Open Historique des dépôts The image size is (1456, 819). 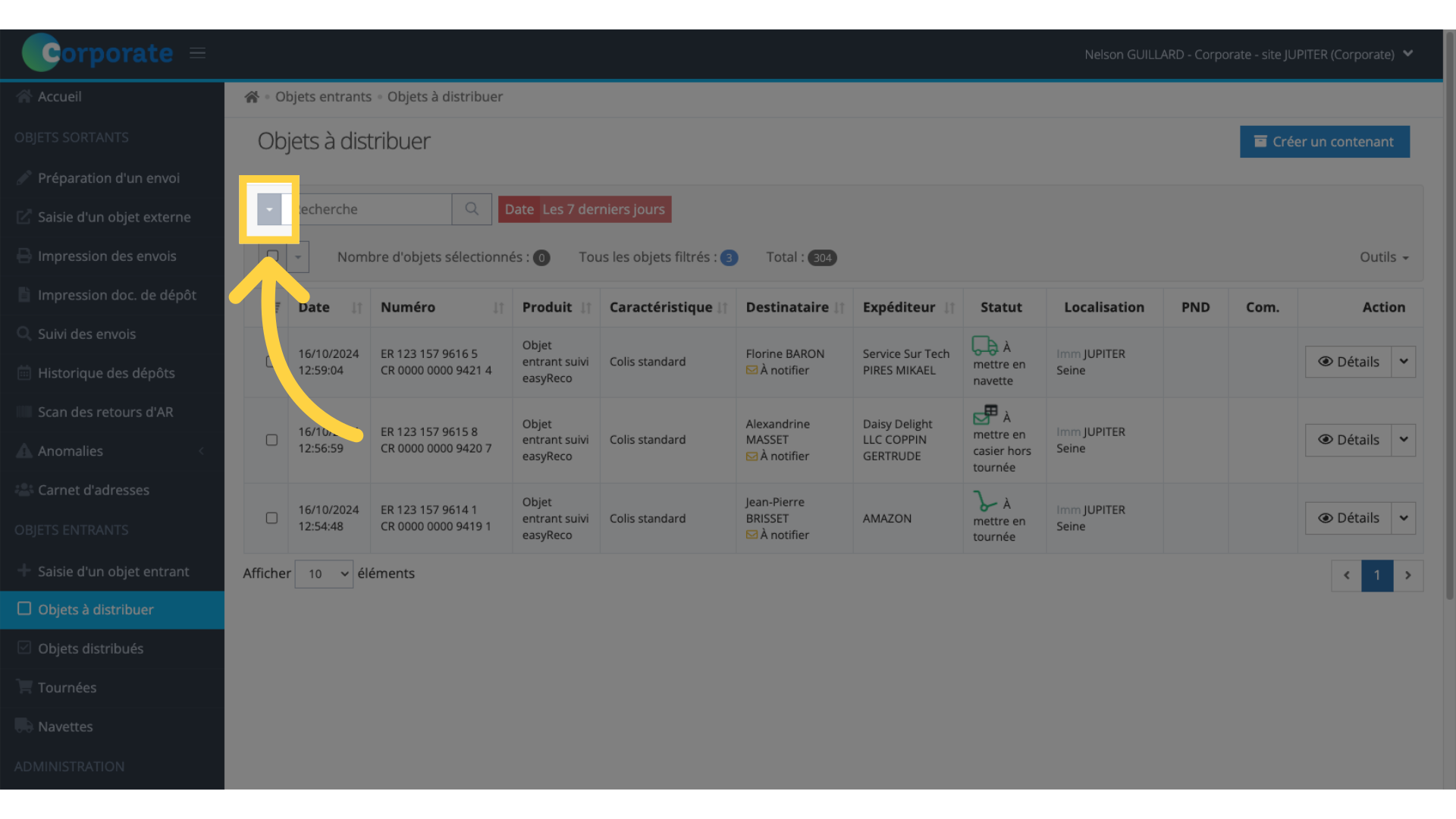click(x=112, y=373)
